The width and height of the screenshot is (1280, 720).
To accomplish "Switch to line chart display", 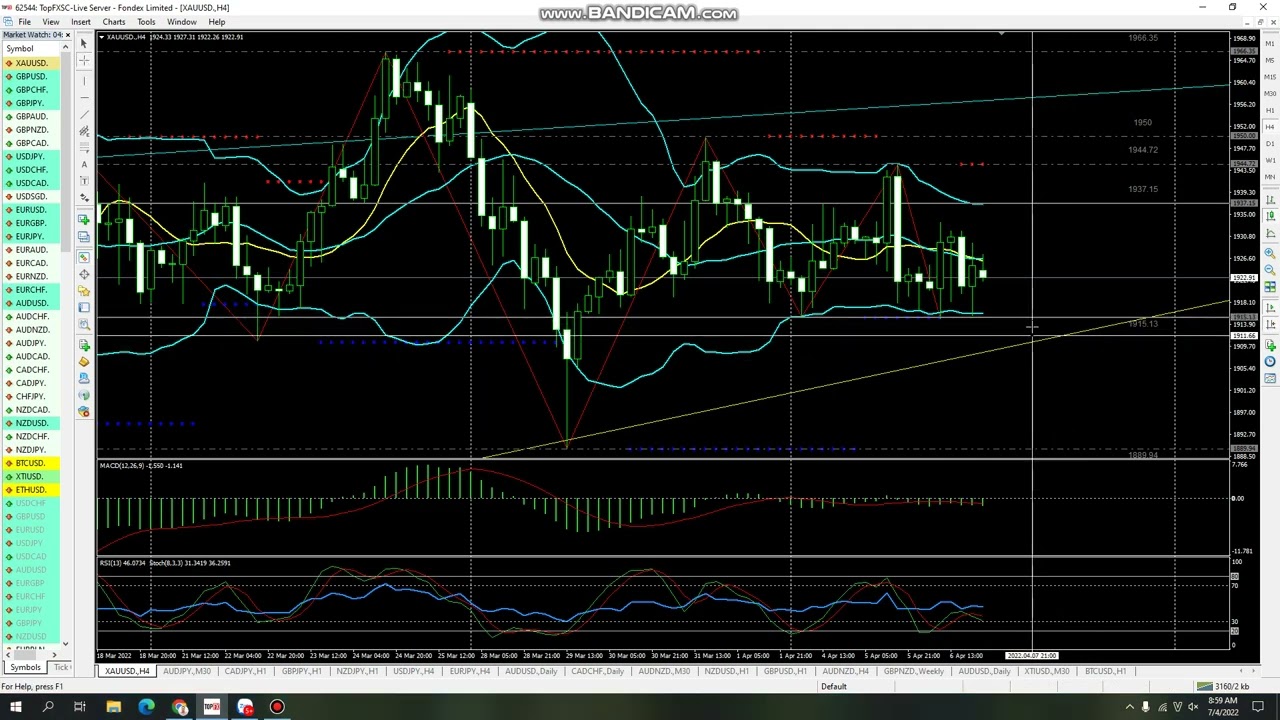I will coord(1270,232).
